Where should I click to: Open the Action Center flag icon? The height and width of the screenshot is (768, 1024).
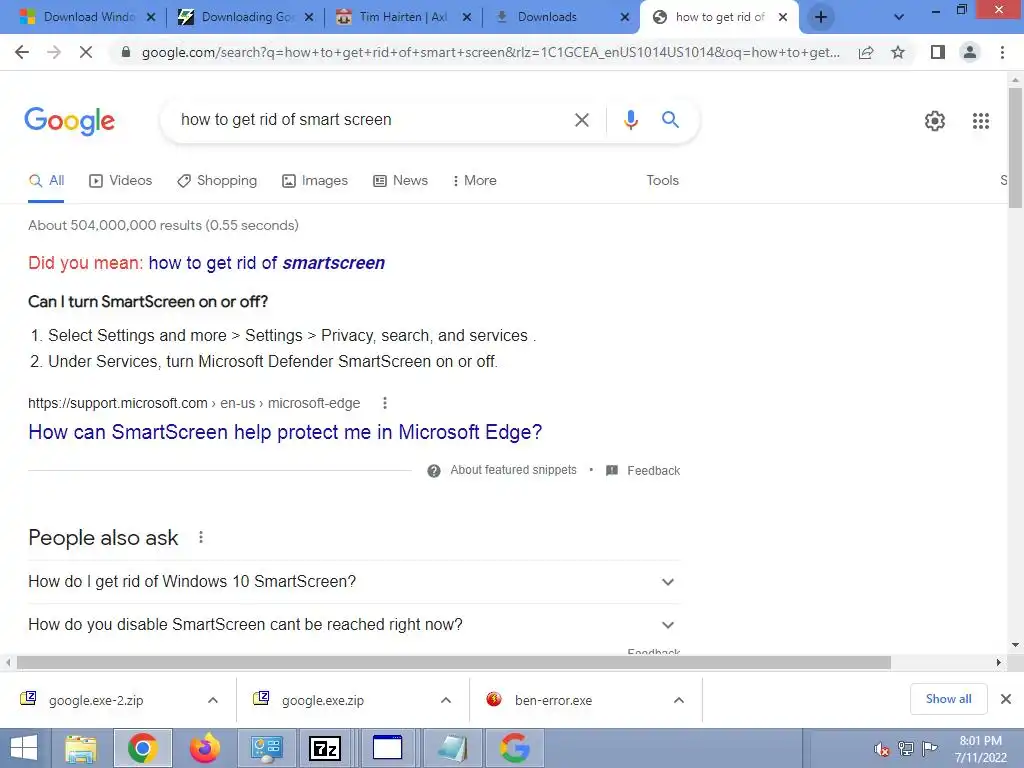tap(930, 748)
